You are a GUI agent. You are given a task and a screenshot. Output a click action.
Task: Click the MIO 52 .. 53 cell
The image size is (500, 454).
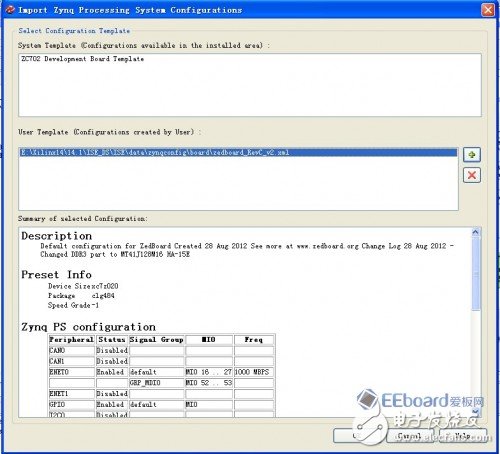pyautogui.click(x=209, y=383)
